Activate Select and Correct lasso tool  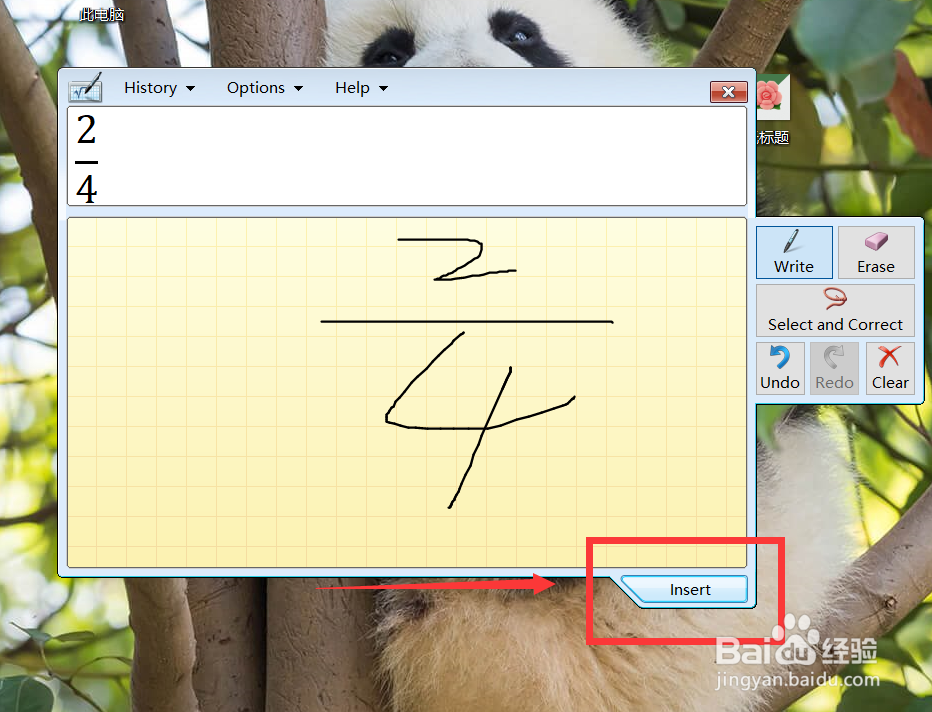835,310
